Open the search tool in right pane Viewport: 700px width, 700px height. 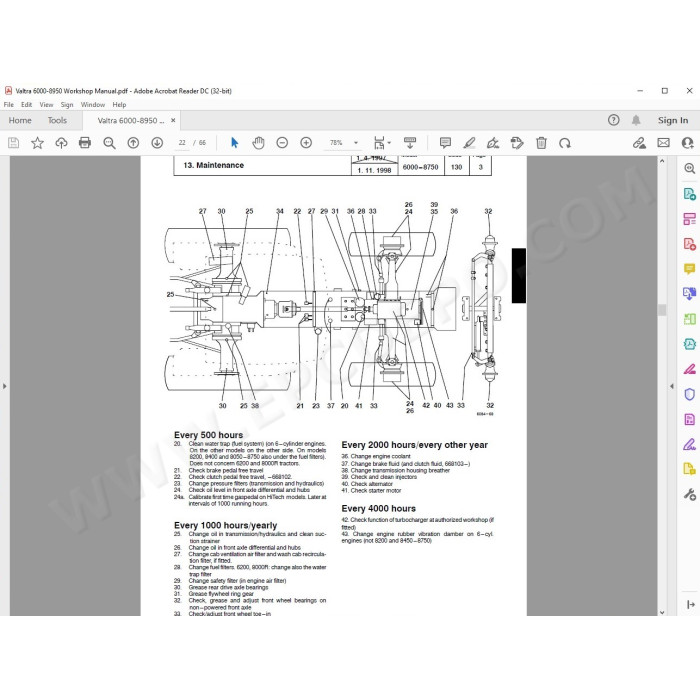[x=689, y=168]
